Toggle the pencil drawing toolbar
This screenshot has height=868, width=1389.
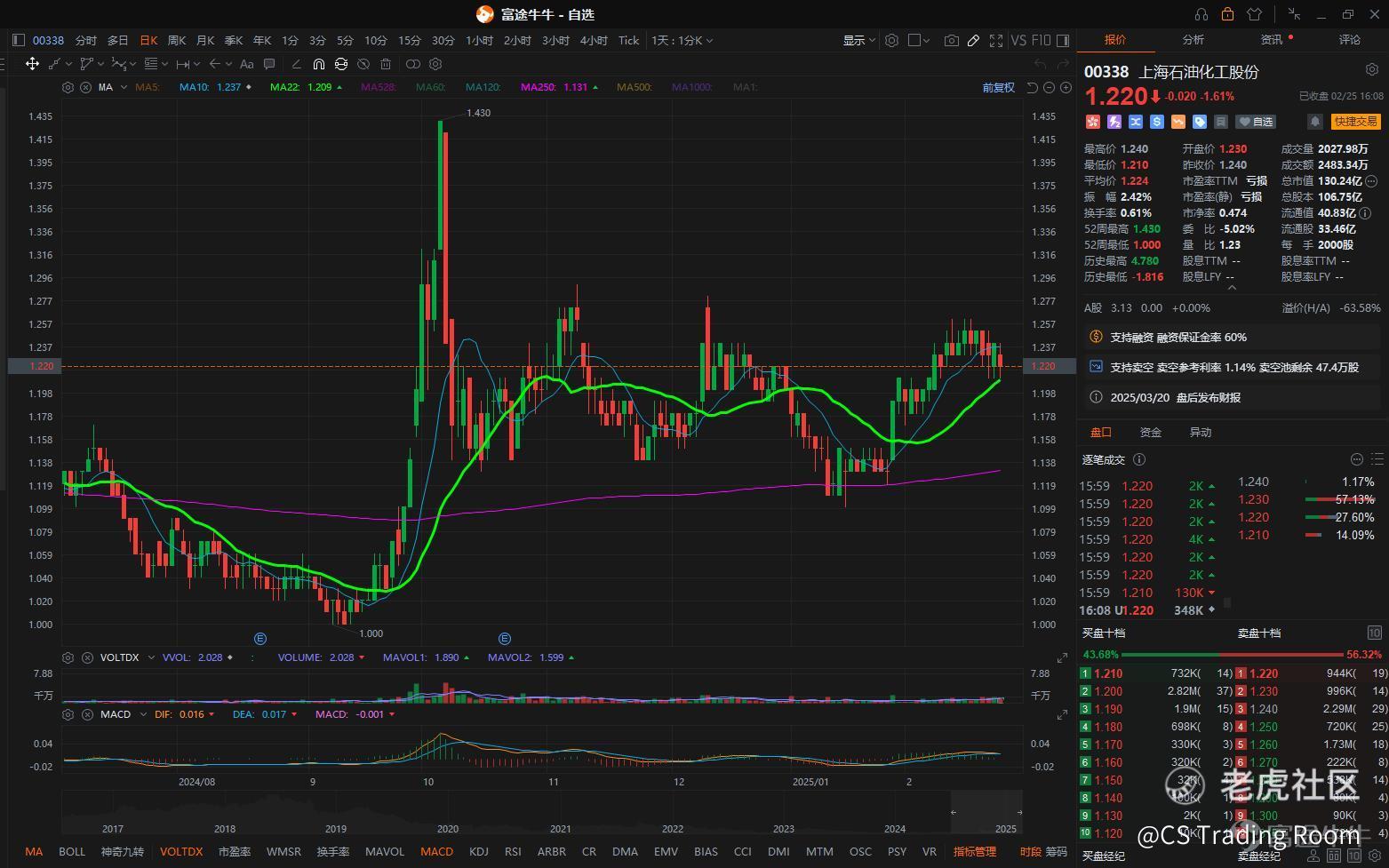point(974,40)
